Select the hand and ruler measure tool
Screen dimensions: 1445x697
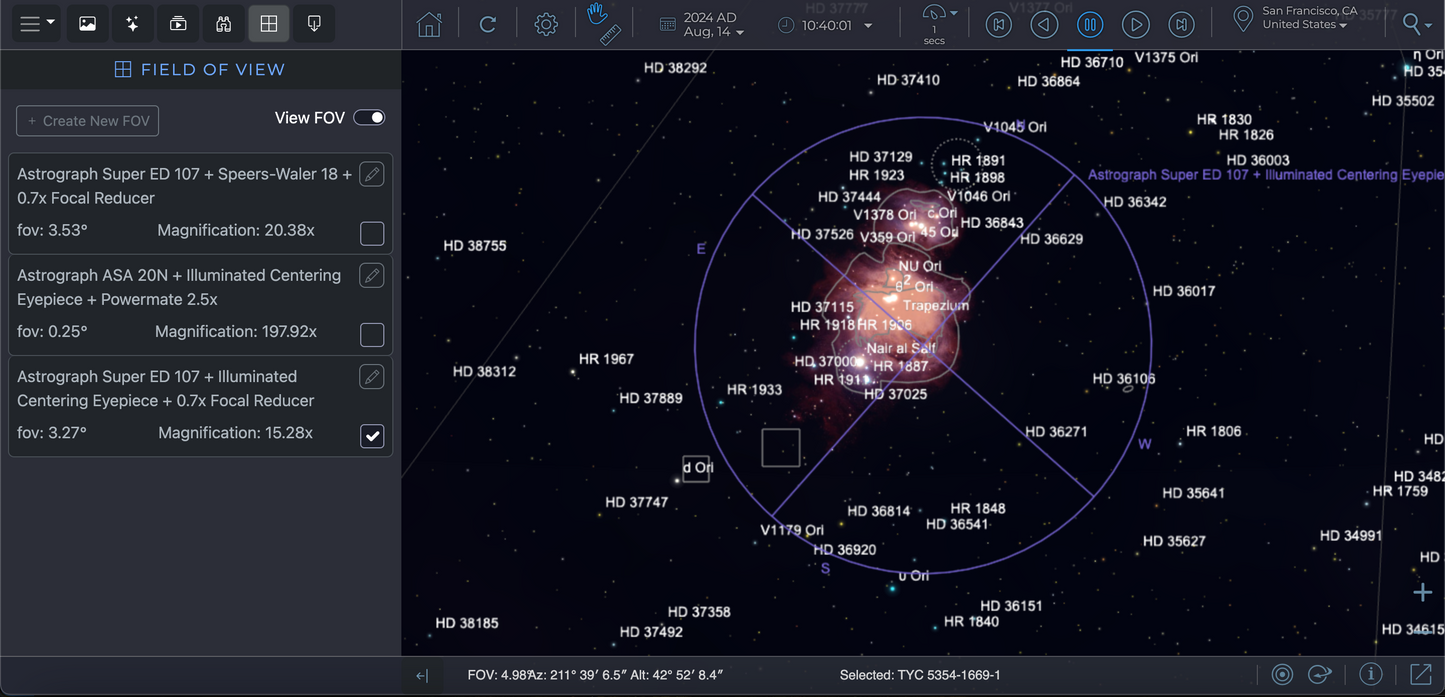(x=603, y=24)
